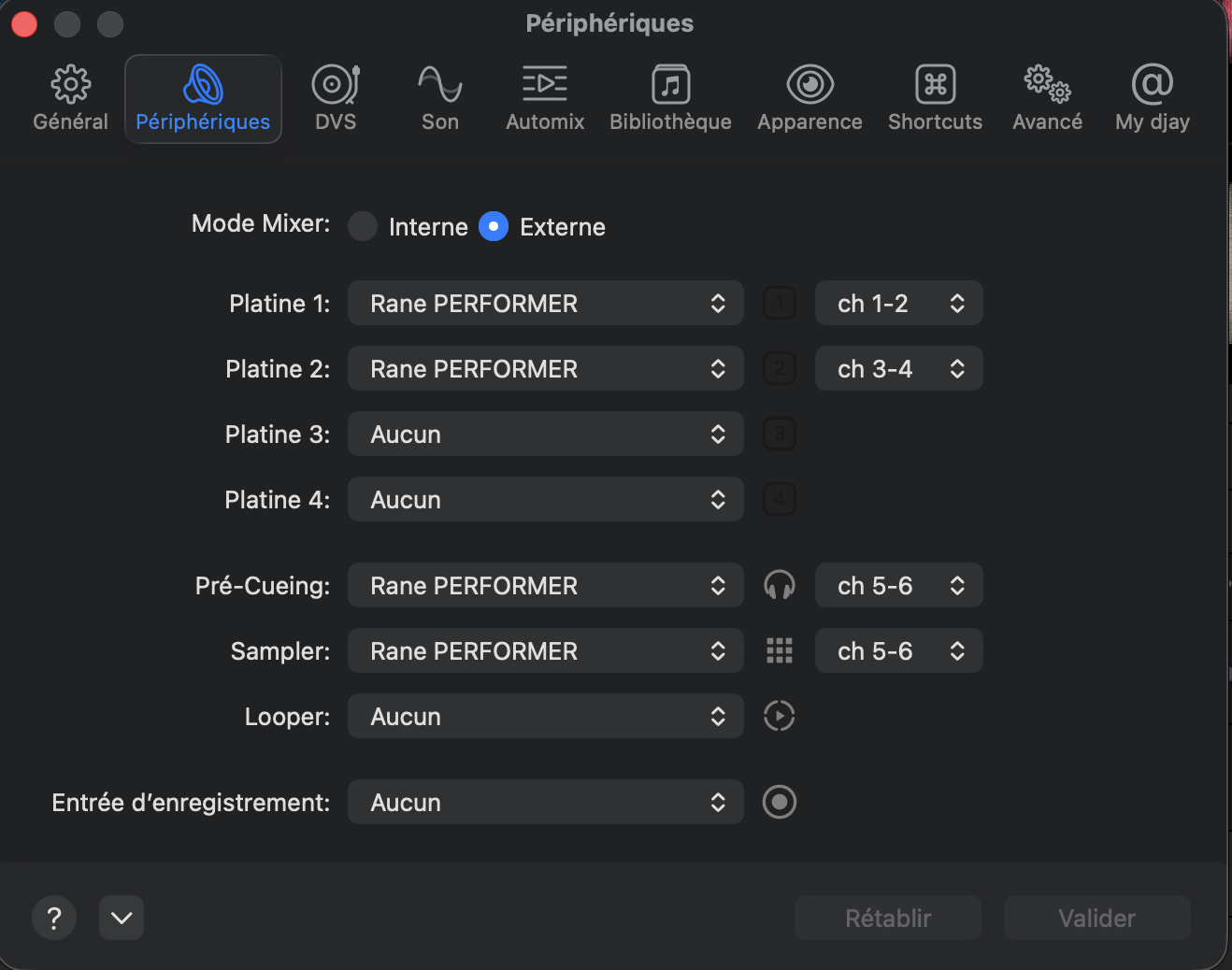1232x970 pixels.
Task: Click the Bibliothèque music library icon
Action: pos(670,85)
